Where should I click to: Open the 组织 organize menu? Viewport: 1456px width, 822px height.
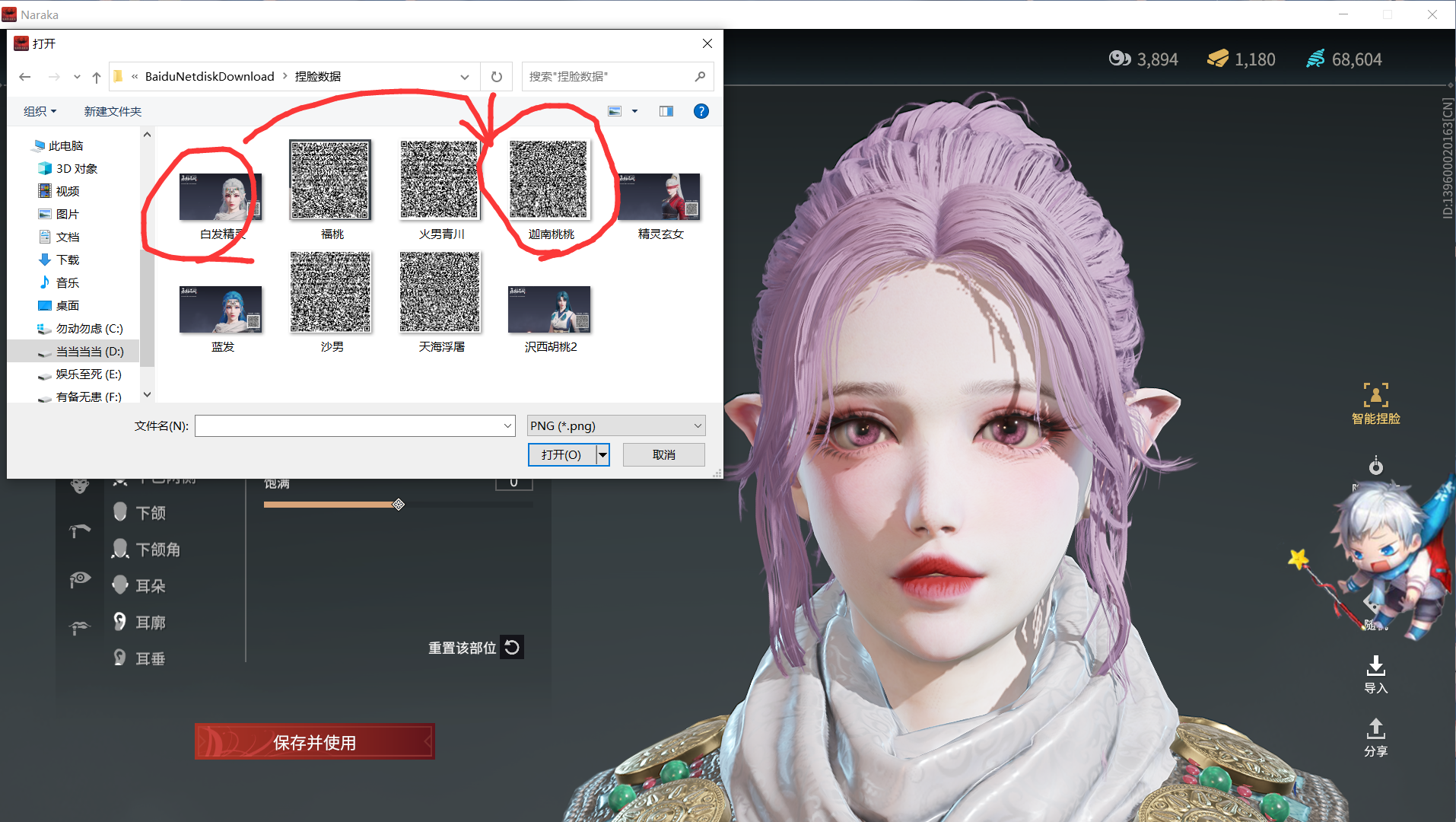[40, 111]
